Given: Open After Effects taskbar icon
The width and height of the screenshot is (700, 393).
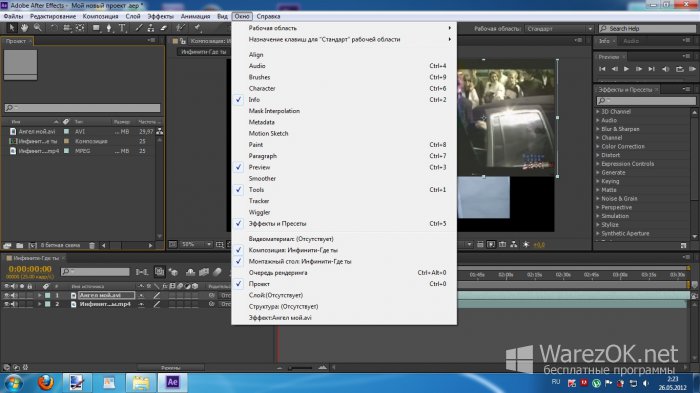Looking at the screenshot, I should [x=172, y=383].
